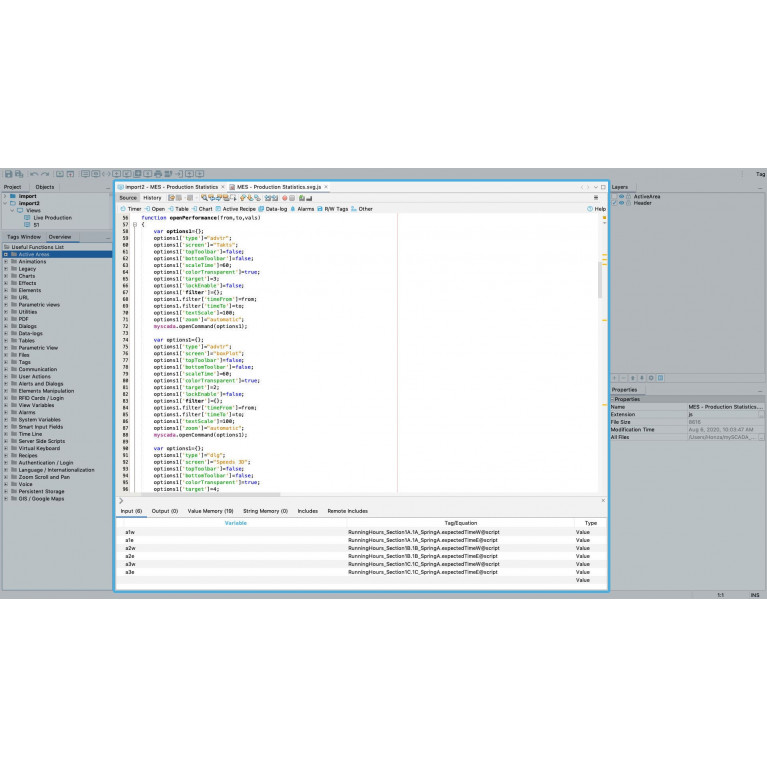Image resolution: width=767 pixels, height=767 pixels.
Task: Collapse the Views tree node
Action: (x=13, y=210)
